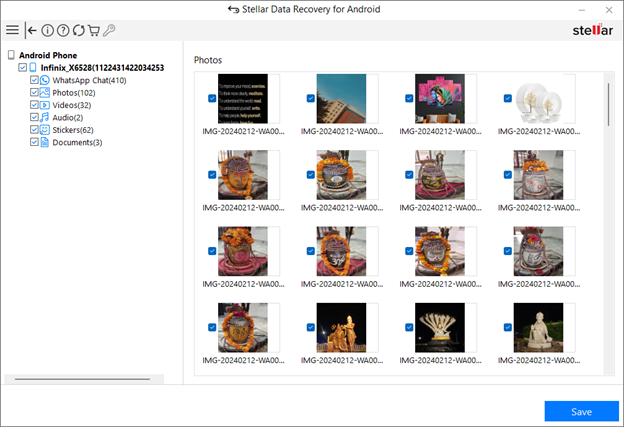624x427 pixels.
Task: Click the help question mark icon
Action: point(63,30)
